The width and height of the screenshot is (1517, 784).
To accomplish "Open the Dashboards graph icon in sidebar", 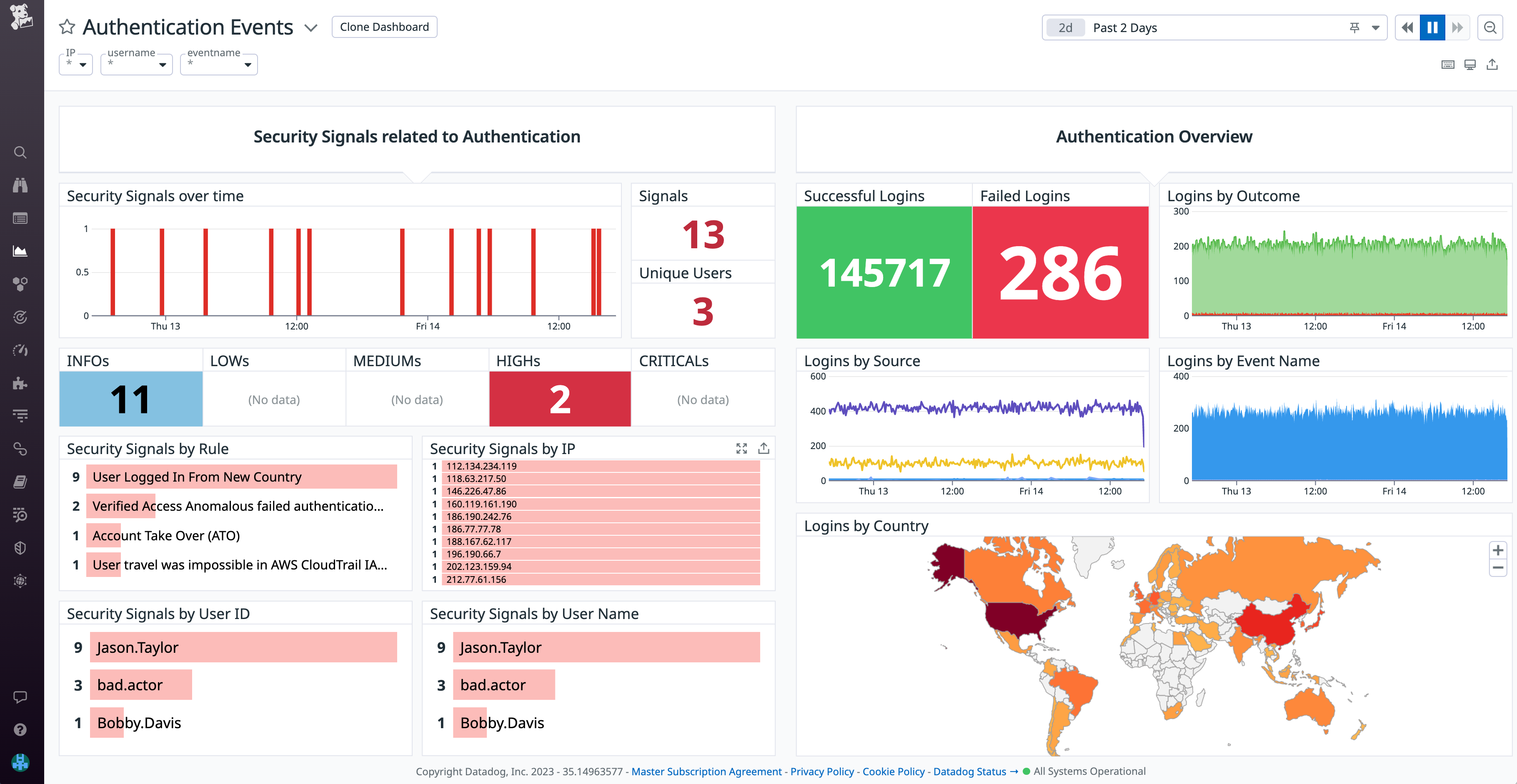I will click(20, 251).
